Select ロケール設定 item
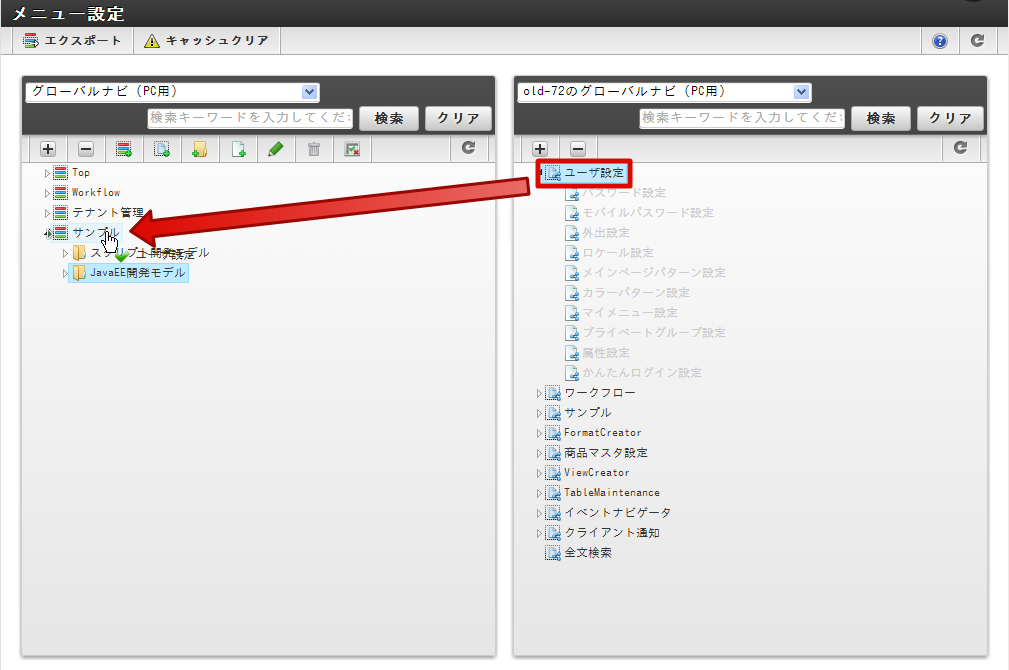The image size is (1009, 670). (618, 253)
